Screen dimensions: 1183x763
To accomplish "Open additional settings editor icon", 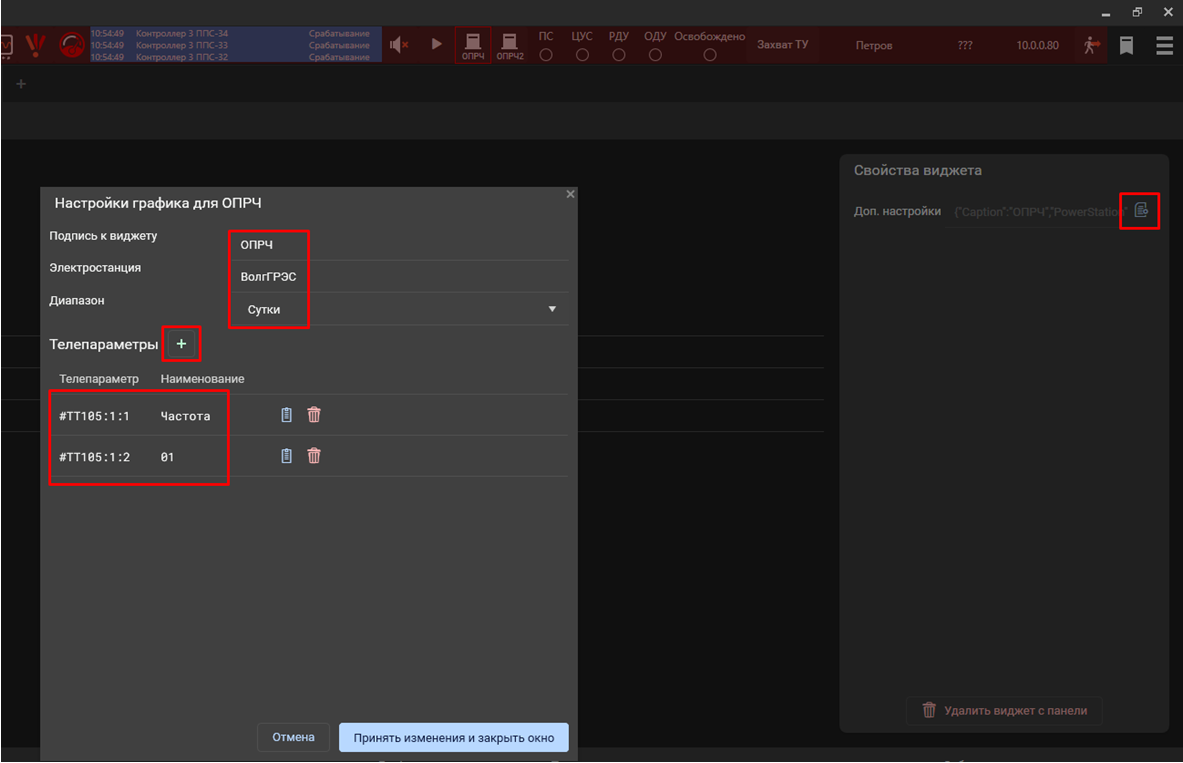I will tap(1141, 210).
